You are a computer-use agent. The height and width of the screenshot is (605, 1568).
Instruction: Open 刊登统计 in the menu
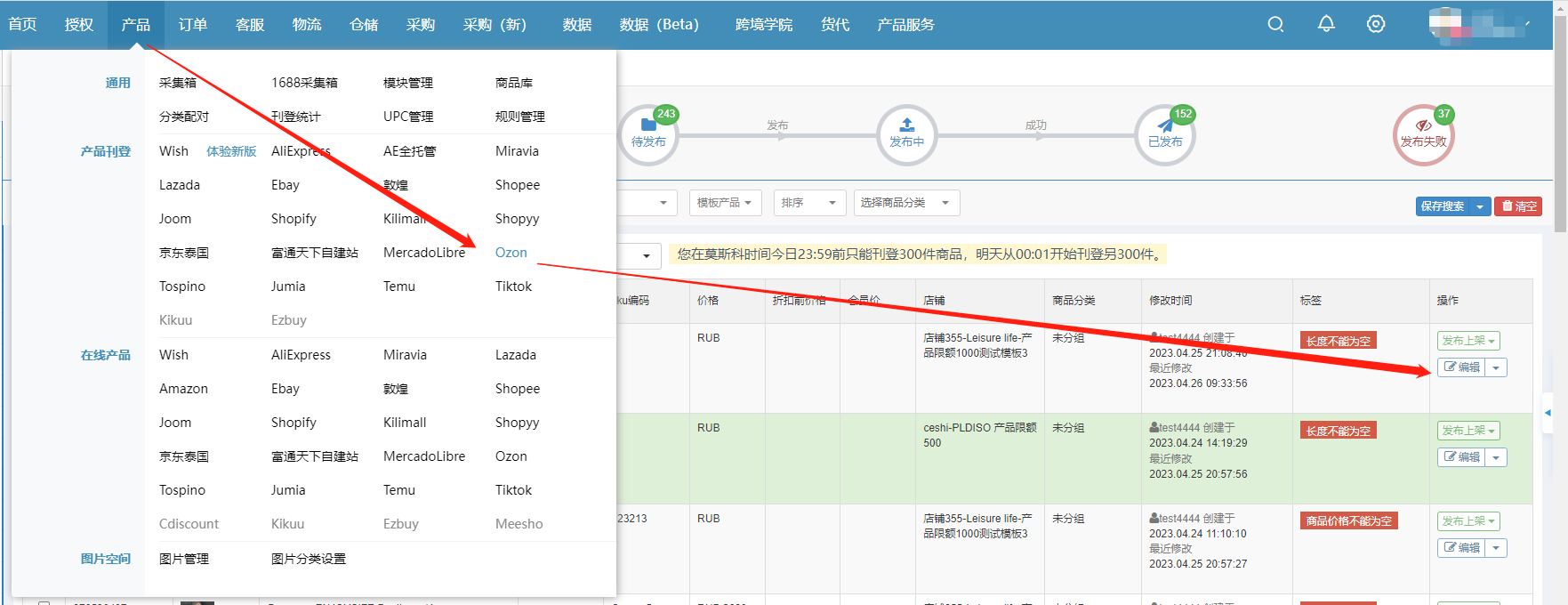[x=296, y=117]
